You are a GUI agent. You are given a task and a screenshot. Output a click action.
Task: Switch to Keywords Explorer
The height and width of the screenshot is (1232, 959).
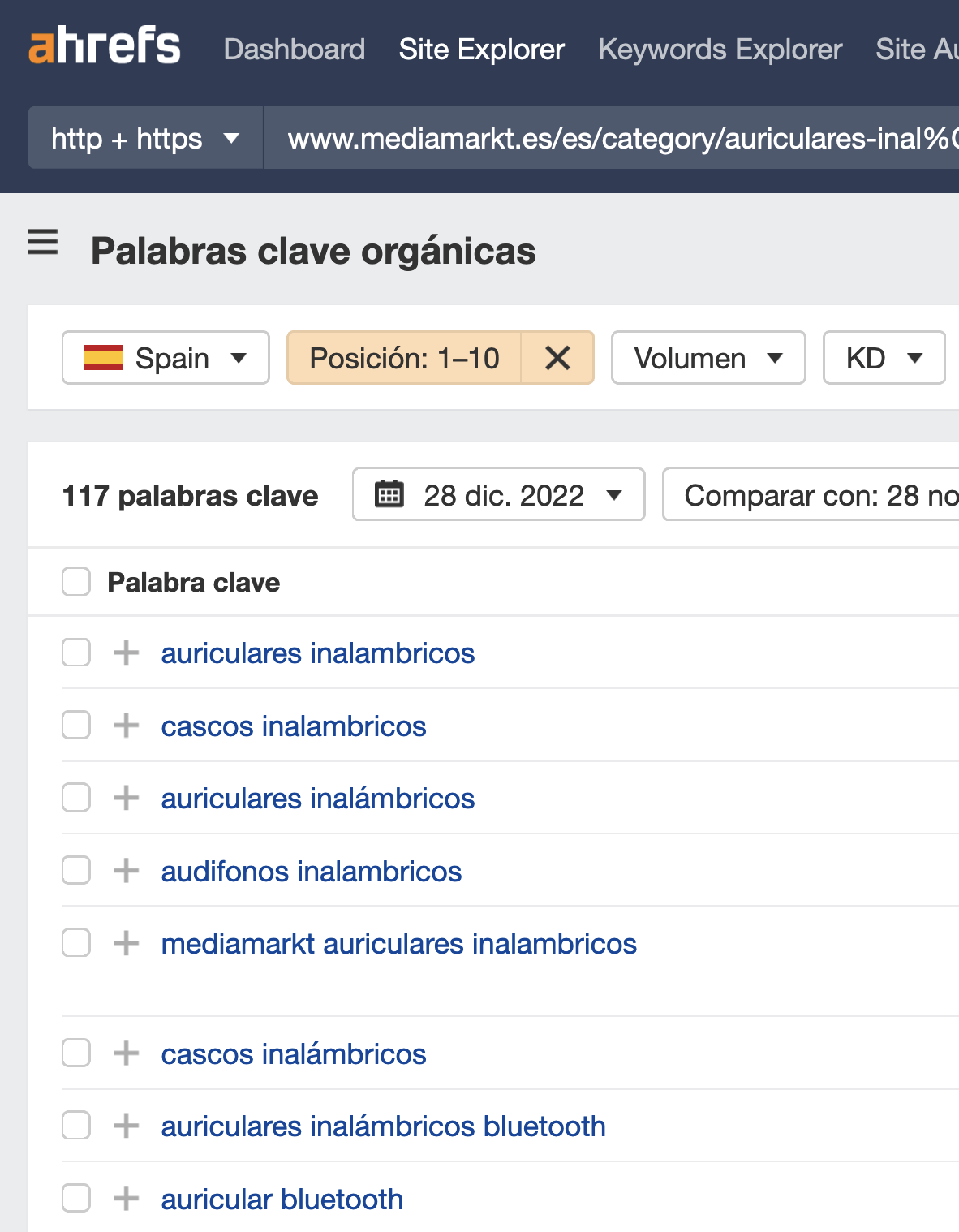point(720,50)
